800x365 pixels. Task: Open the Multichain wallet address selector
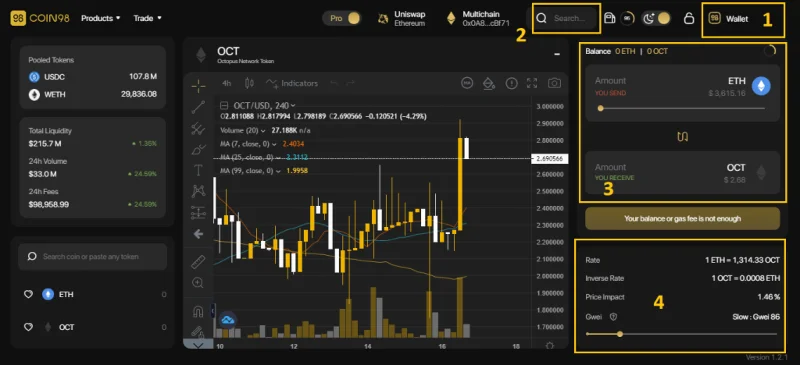[x=478, y=18]
